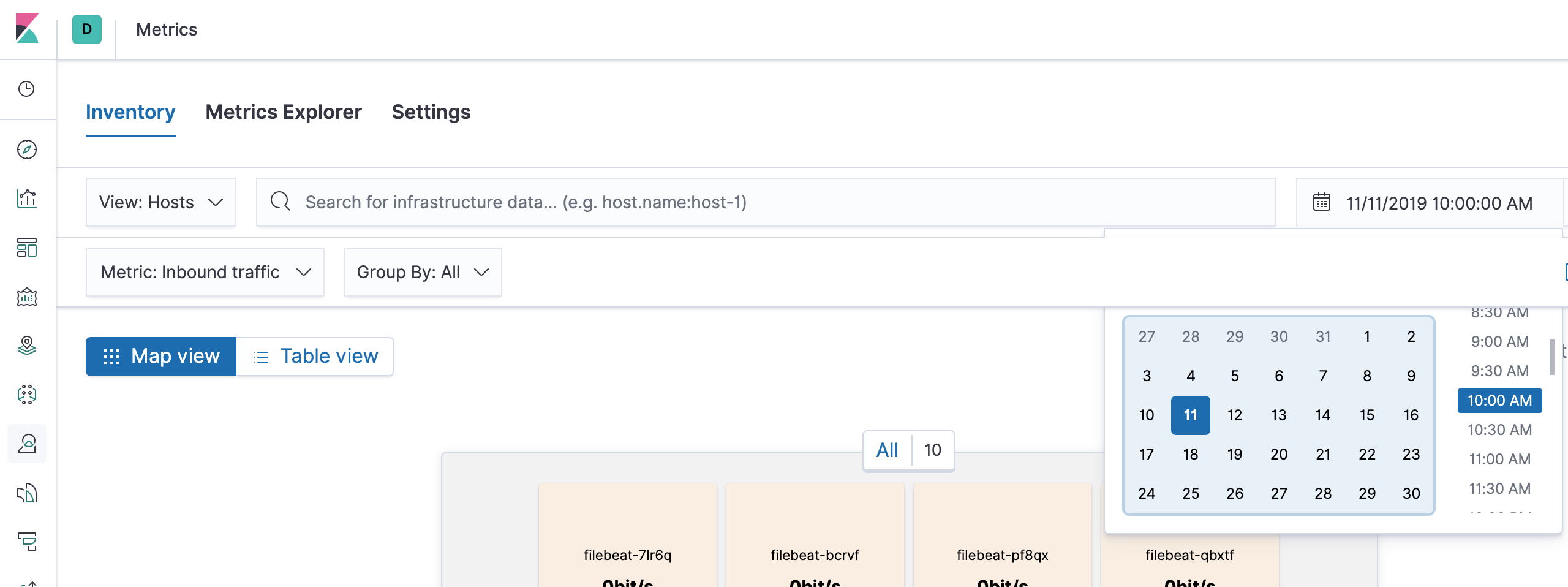Open the Group By: All dropdown
The height and width of the screenshot is (587, 1568).
423,272
